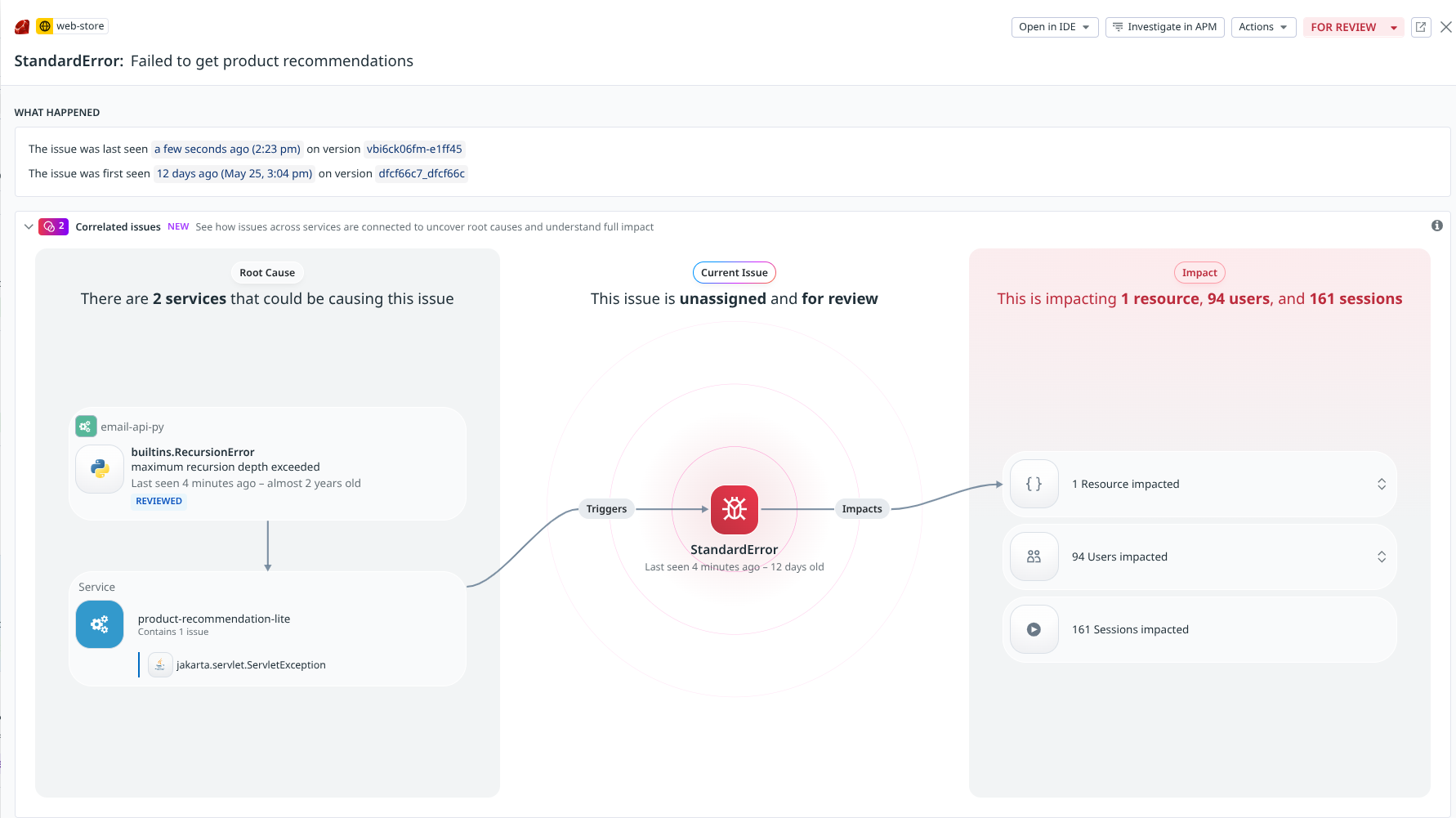The width and height of the screenshot is (1456, 818).
Task: Click the users impacted people icon
Action: point(1034,557)
